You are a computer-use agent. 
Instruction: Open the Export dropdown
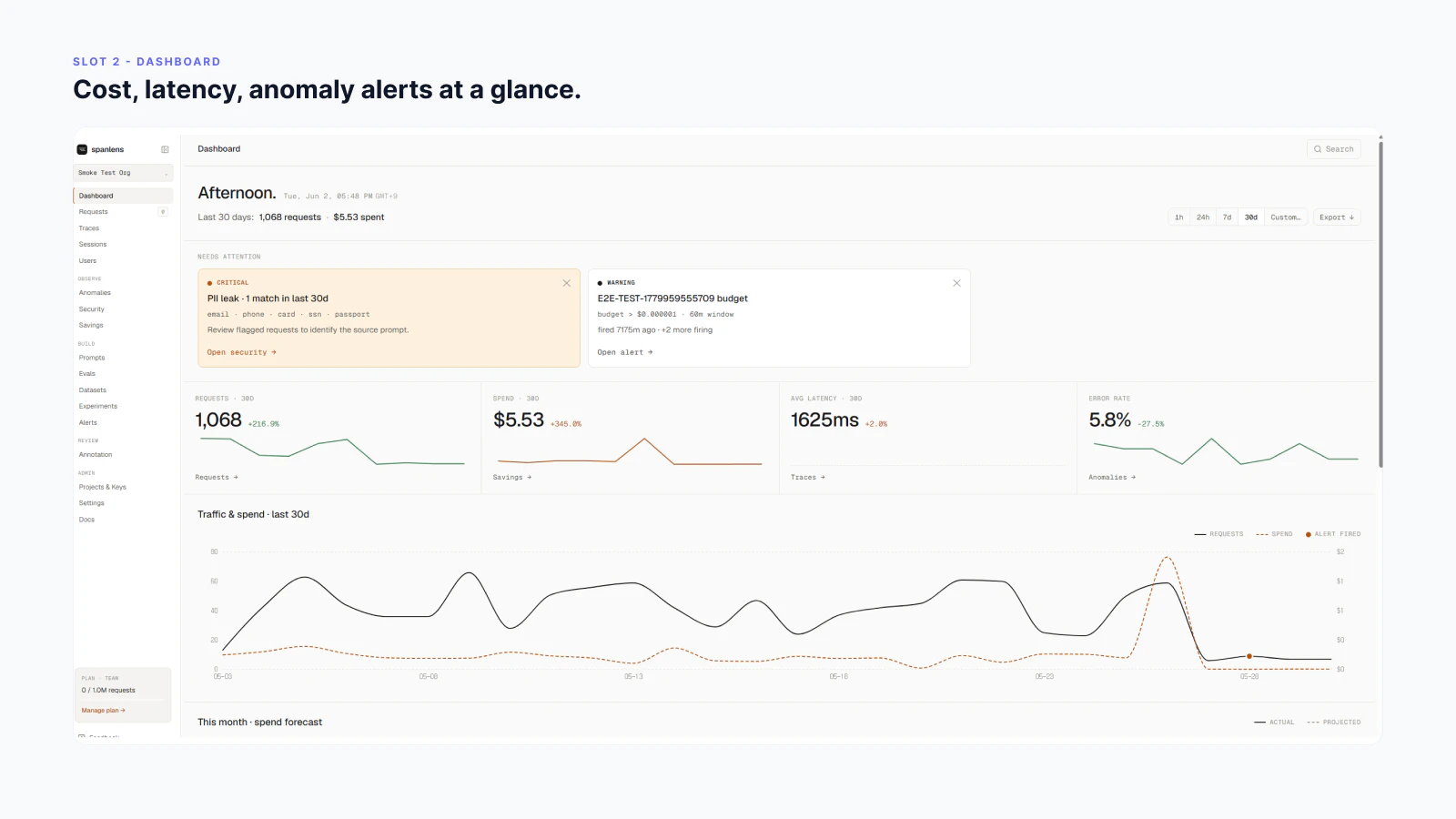coord(1337,217)
